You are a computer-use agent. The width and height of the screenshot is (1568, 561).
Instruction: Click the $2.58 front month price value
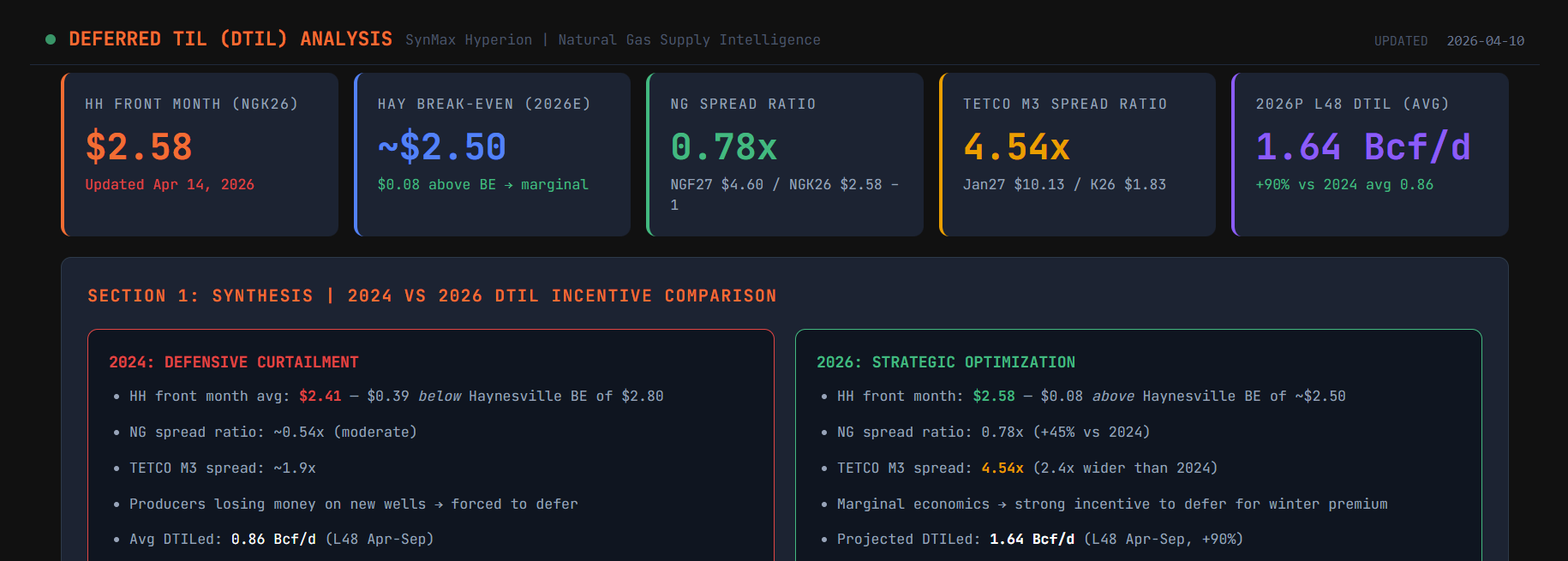(139, 147)
